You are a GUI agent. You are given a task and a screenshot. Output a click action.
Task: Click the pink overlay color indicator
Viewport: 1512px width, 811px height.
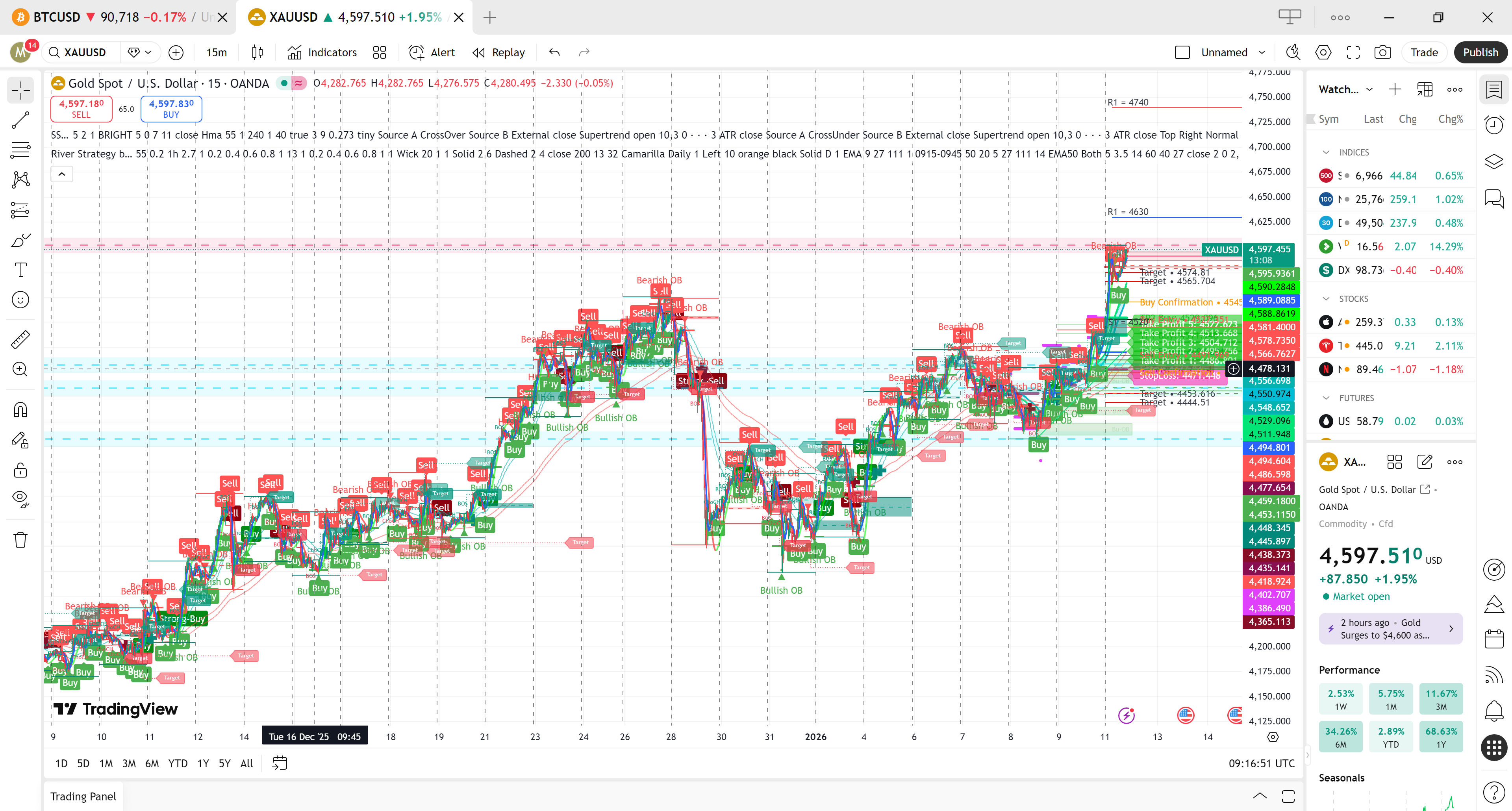[x=299, y=83]
